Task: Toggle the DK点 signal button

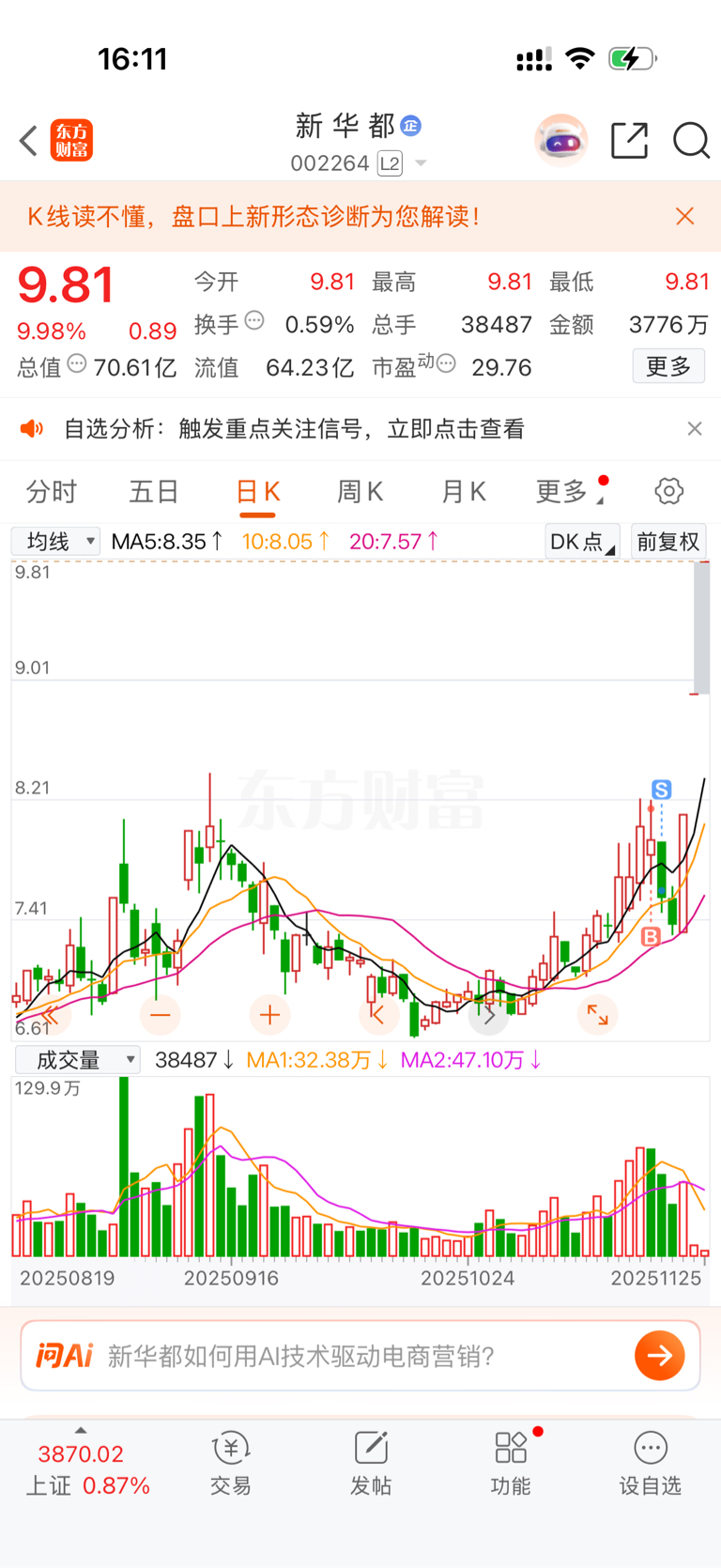Action: (582, 542)
